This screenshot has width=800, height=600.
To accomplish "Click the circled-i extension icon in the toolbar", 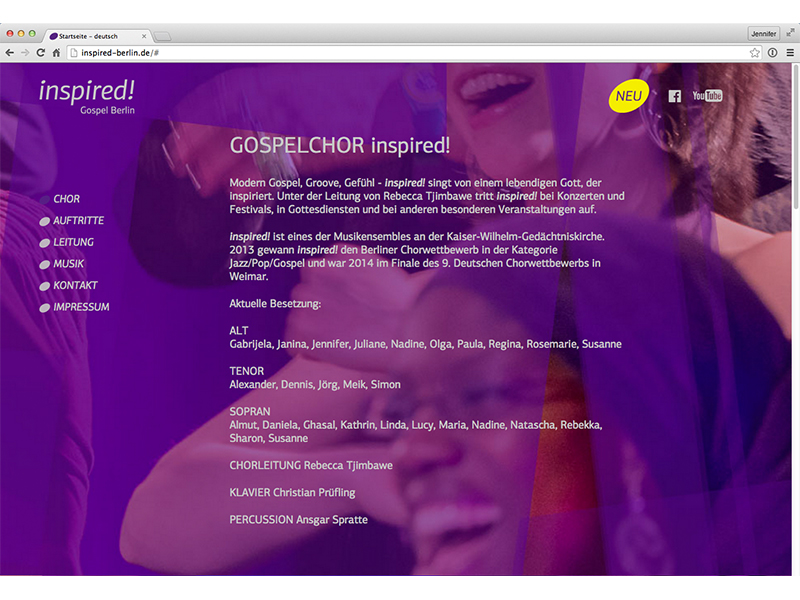I will tap(772, 53).
